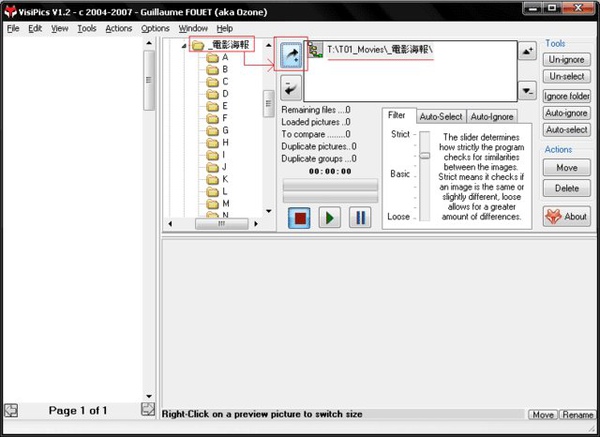Open the Tools menu
The height and width of the screenshot is (437, 600).
87,28
